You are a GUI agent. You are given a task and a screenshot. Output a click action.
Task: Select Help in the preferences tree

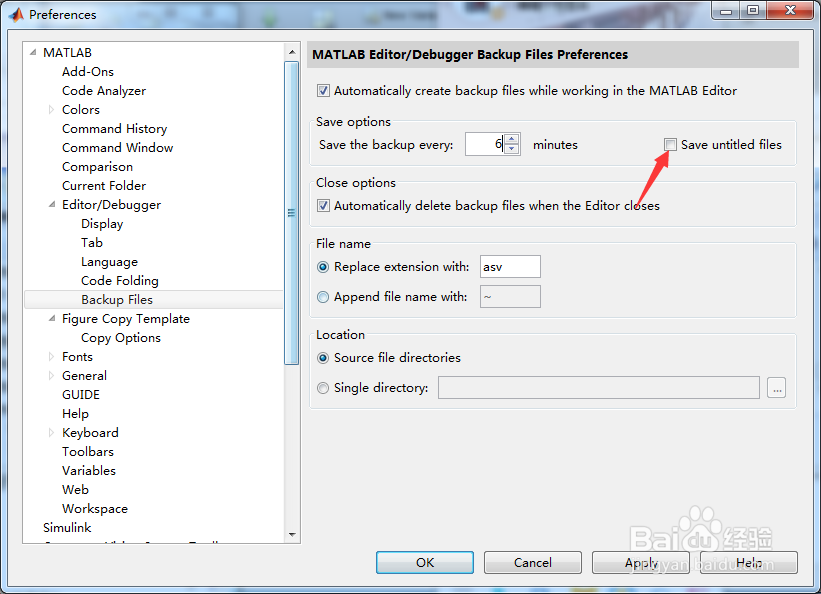(75, 414)
